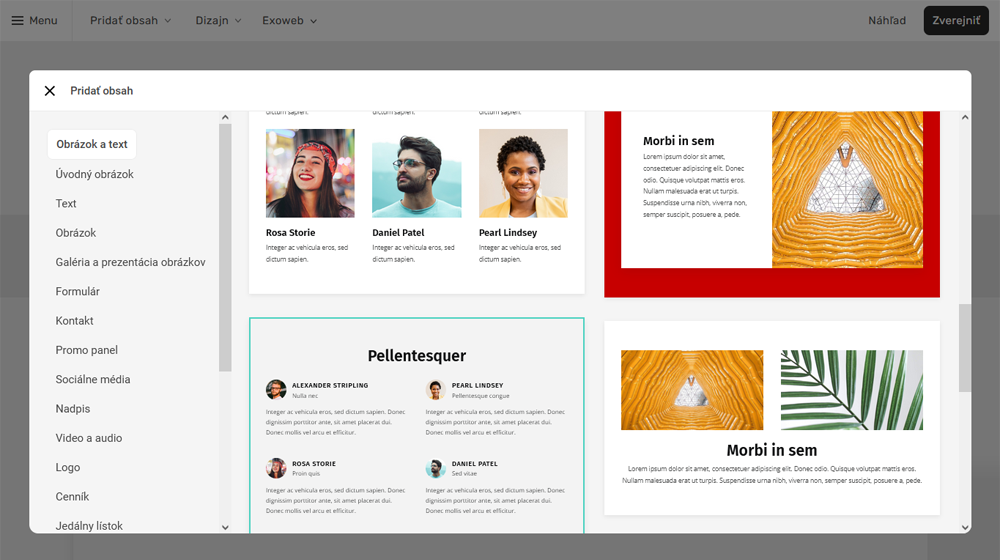Click the sidebar scrollbar thumb
This screenshot has height=560, width=1000.
(225, 247)
